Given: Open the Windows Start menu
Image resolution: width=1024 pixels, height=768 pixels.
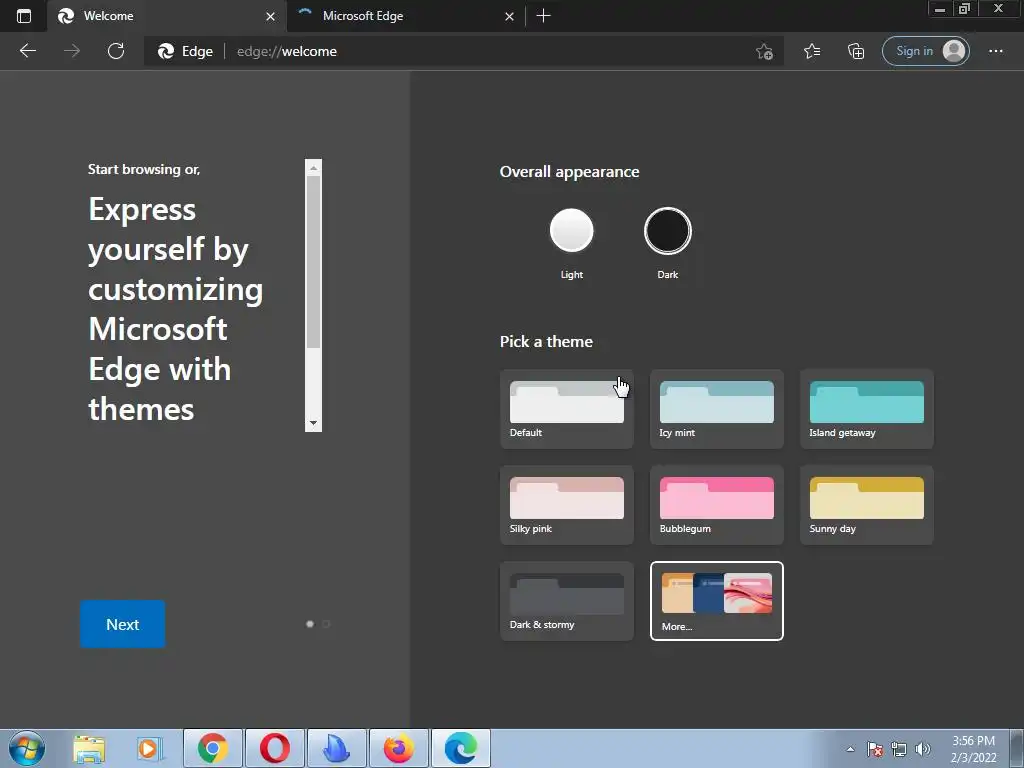Looking at the screenshot, I should (x=27, y=748).
